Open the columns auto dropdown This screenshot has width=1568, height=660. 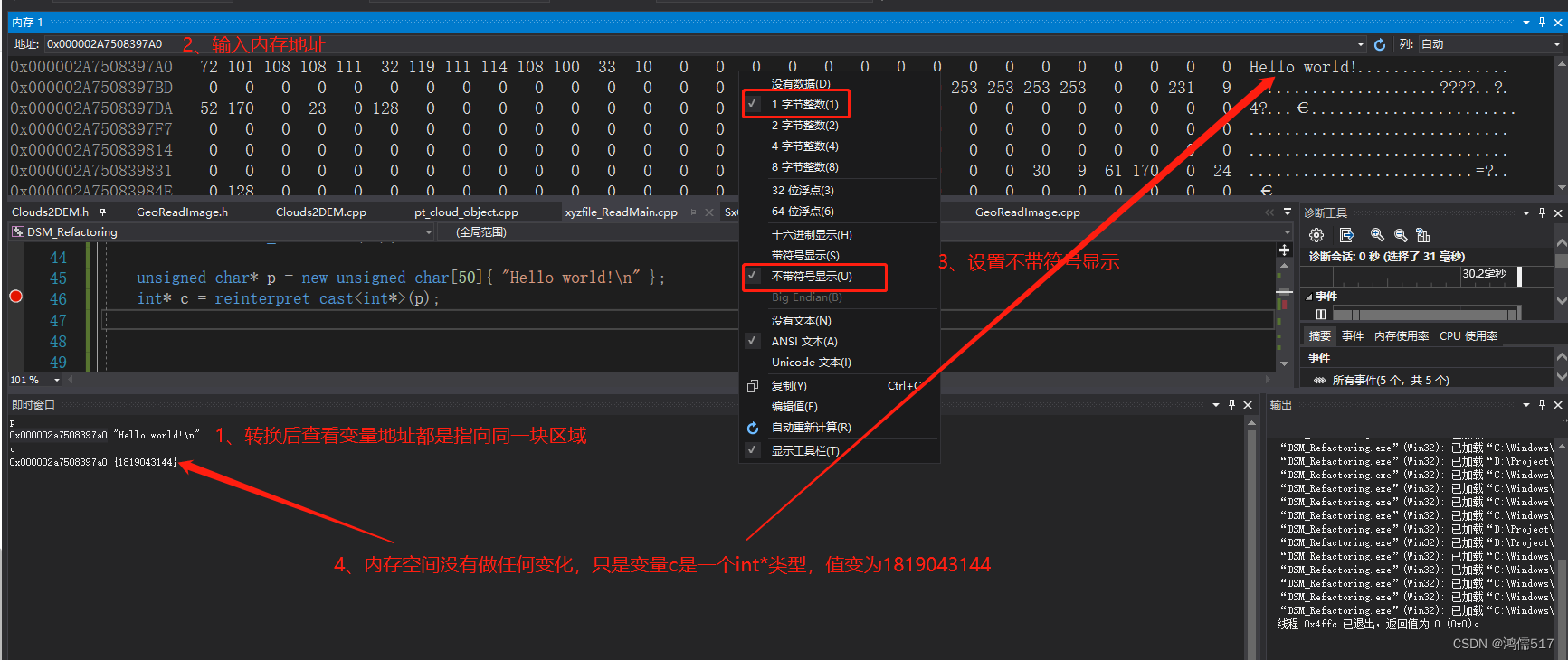pos(1556,44)
